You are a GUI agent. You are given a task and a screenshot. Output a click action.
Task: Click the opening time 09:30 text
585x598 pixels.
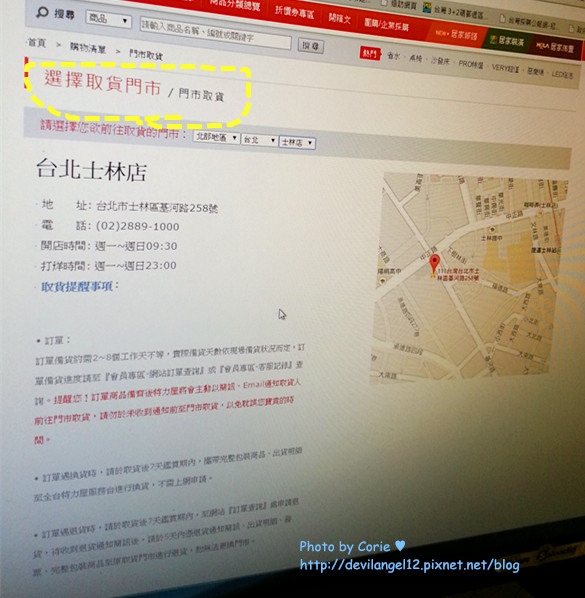[x=161, y=246]
